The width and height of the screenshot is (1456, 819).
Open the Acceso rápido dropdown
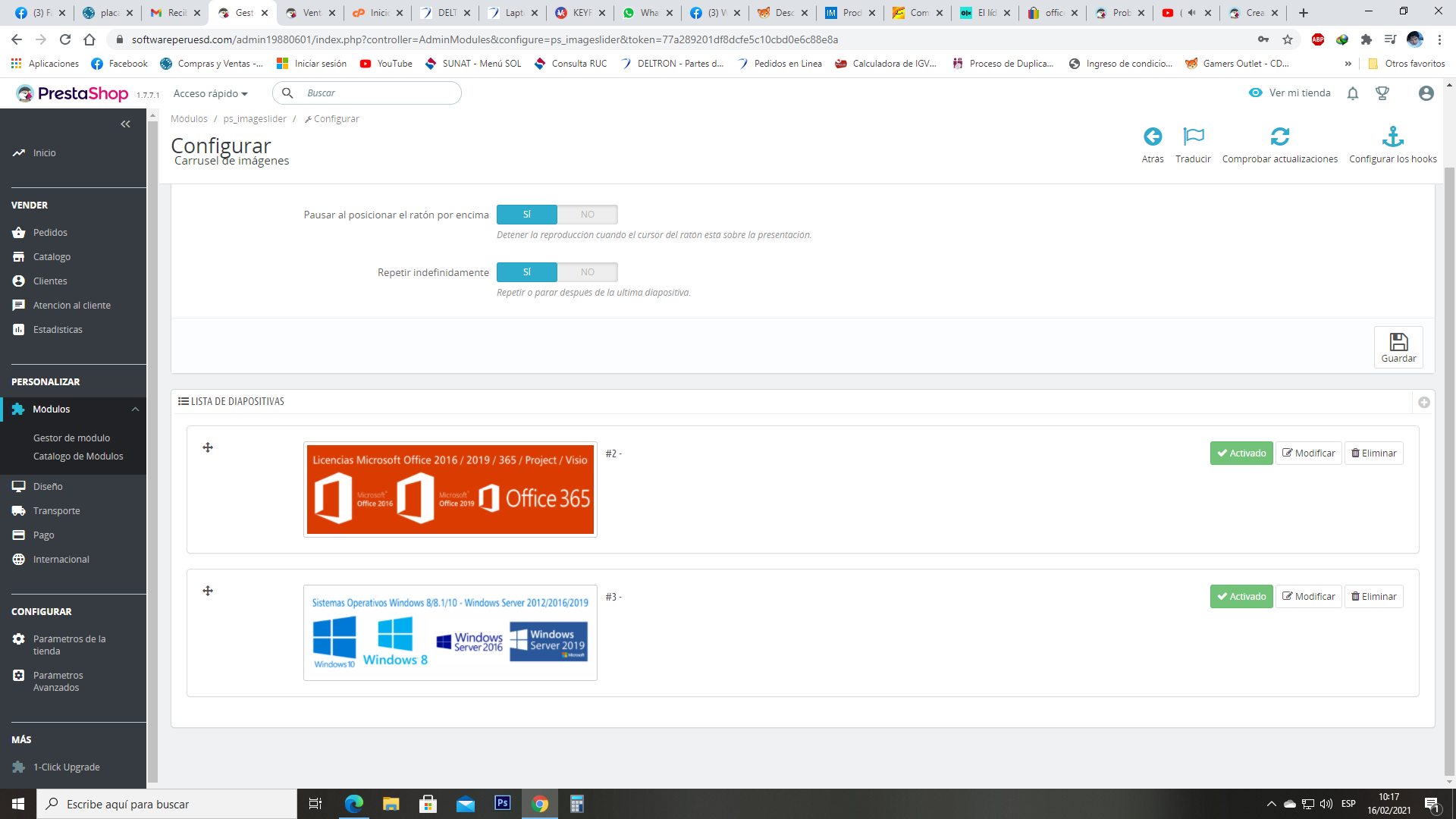[210, 93]
